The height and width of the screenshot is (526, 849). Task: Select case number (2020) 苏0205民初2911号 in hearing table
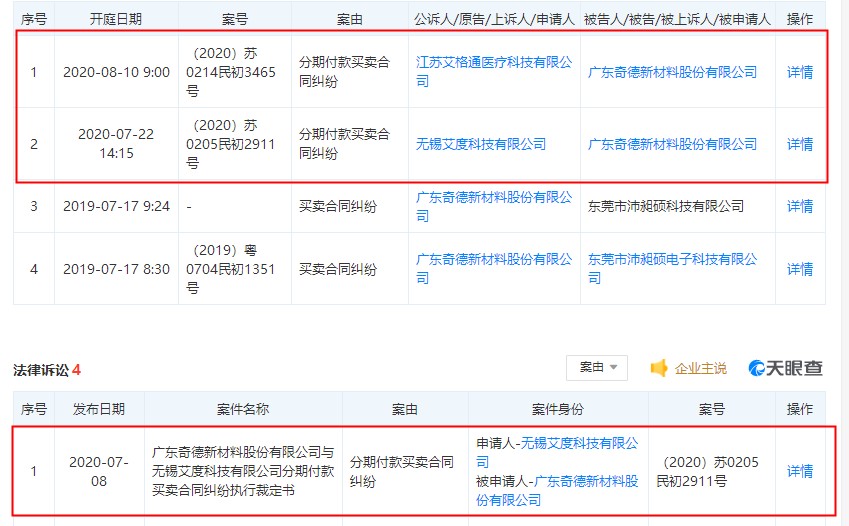click(230, 144)
